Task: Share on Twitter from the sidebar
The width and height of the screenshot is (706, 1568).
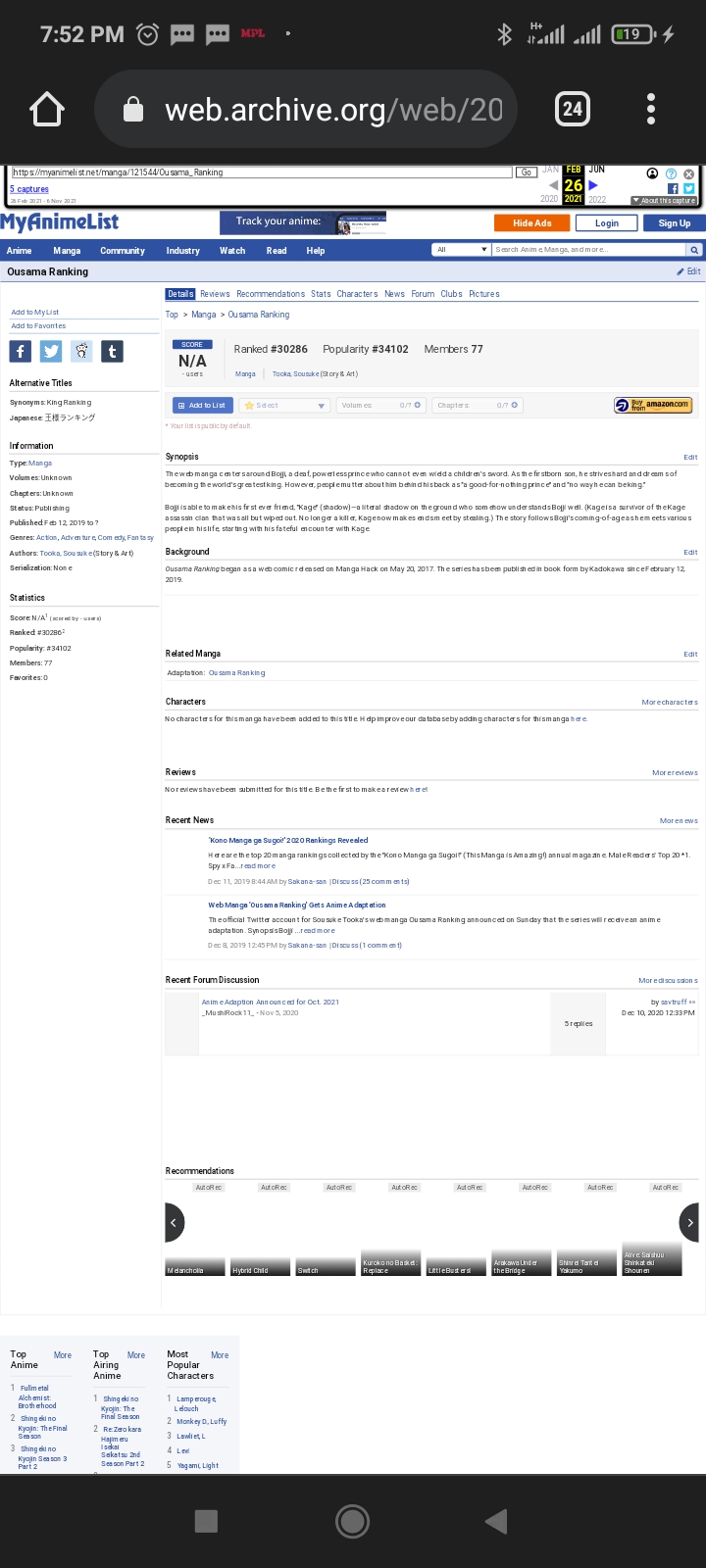Action: point(51,351)
